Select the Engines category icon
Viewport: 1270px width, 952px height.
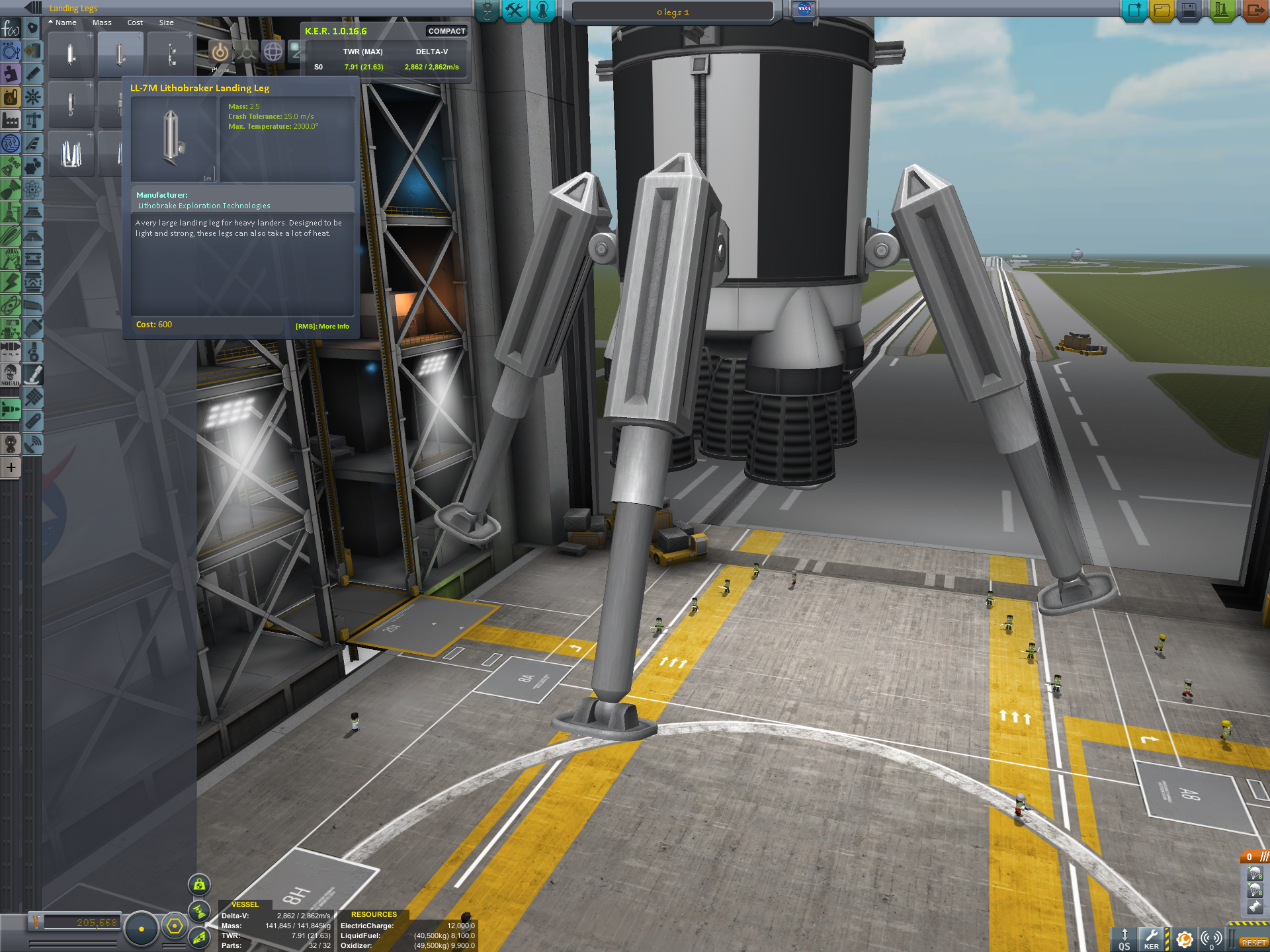tap(32, 74)
